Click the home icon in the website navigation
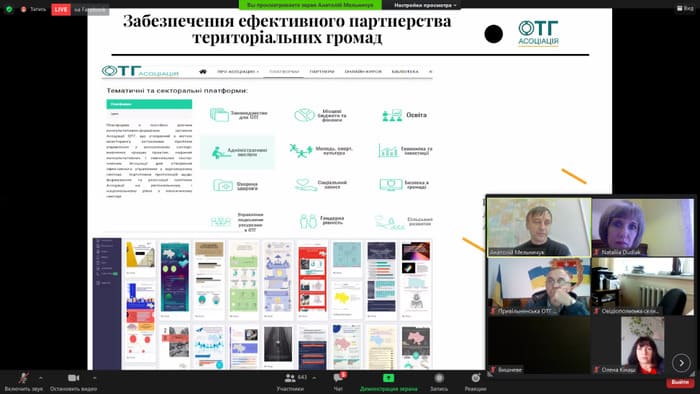Viewport: 700px width, 394px height. pos(203,71)
